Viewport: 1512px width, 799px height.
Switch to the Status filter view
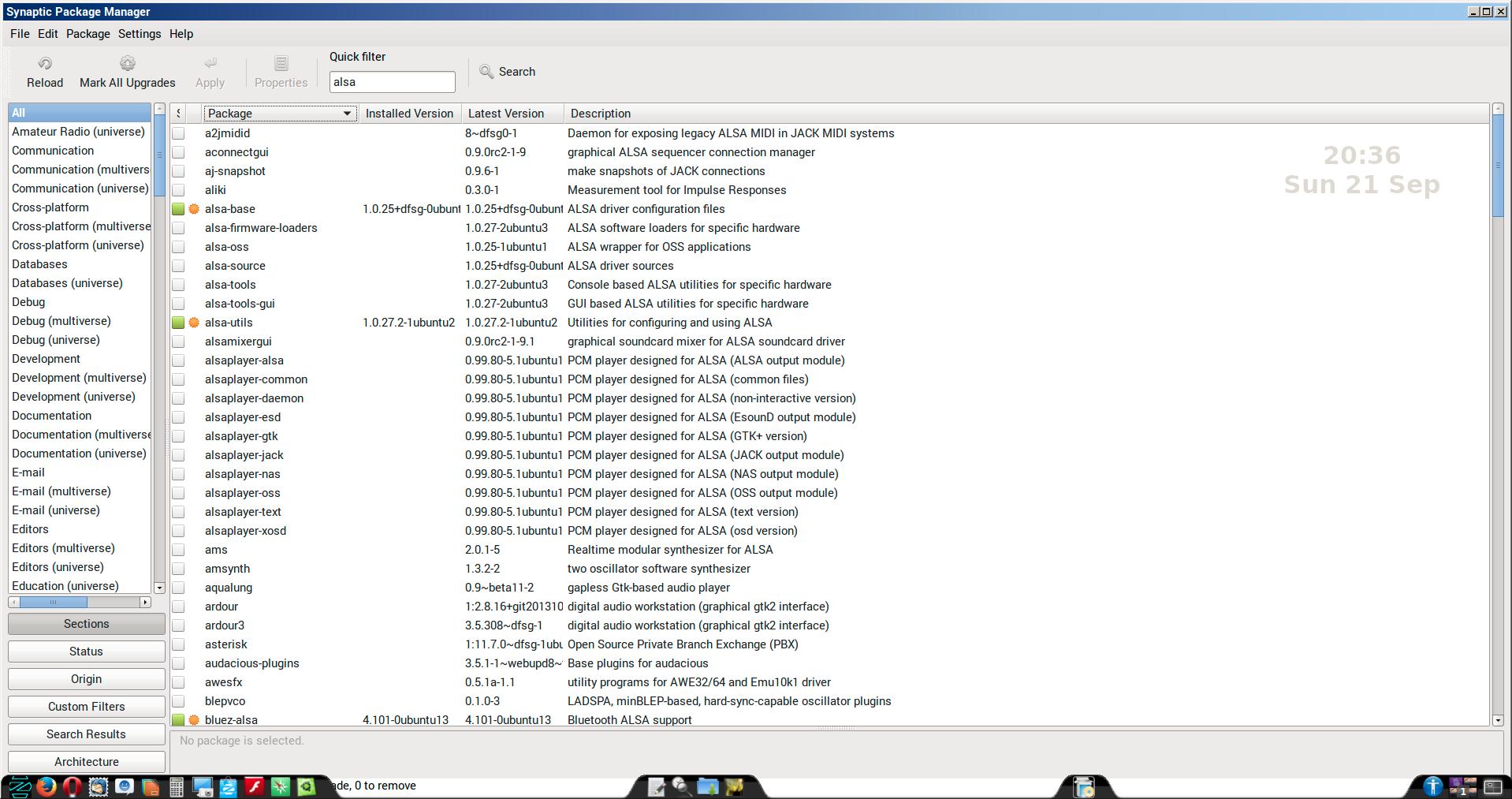click(86, 652)
